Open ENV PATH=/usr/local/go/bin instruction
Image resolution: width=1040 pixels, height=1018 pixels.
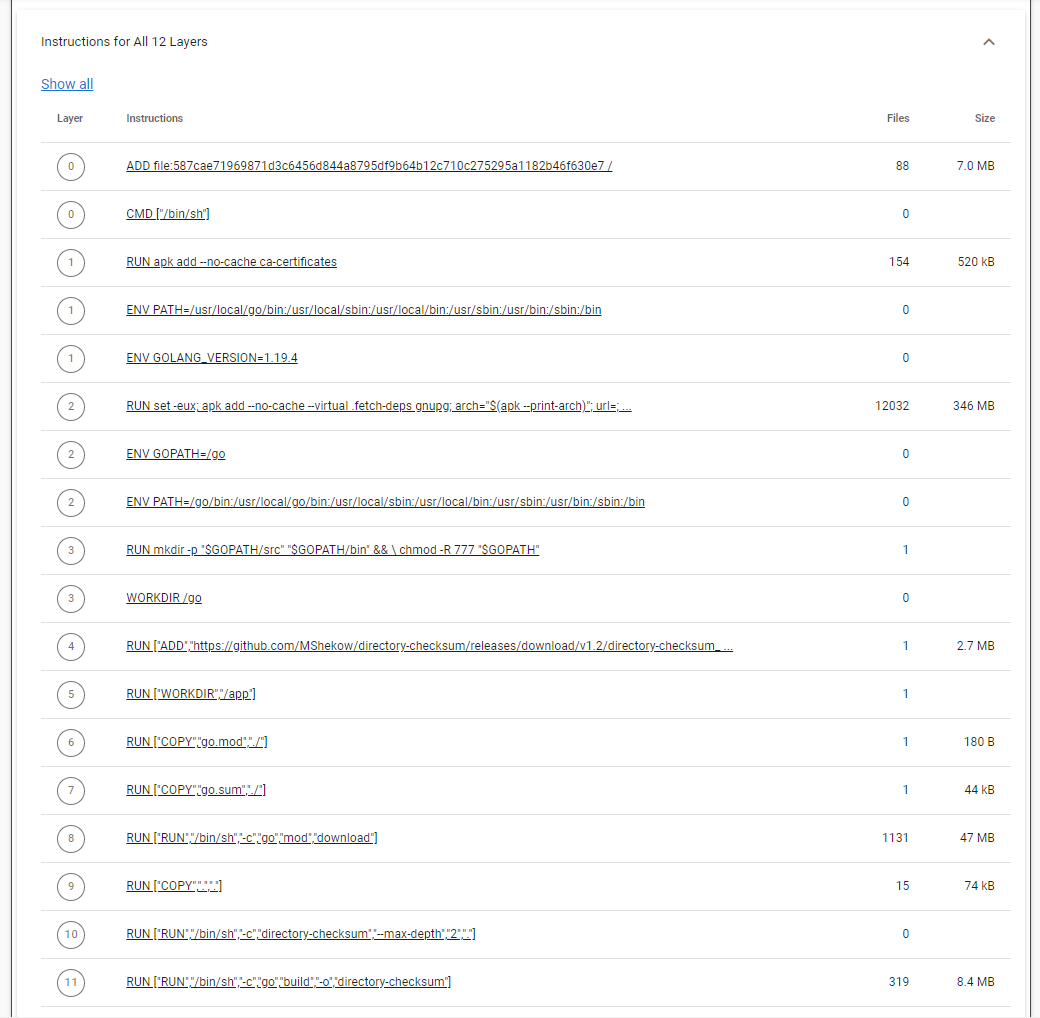(x=363, y=310)
